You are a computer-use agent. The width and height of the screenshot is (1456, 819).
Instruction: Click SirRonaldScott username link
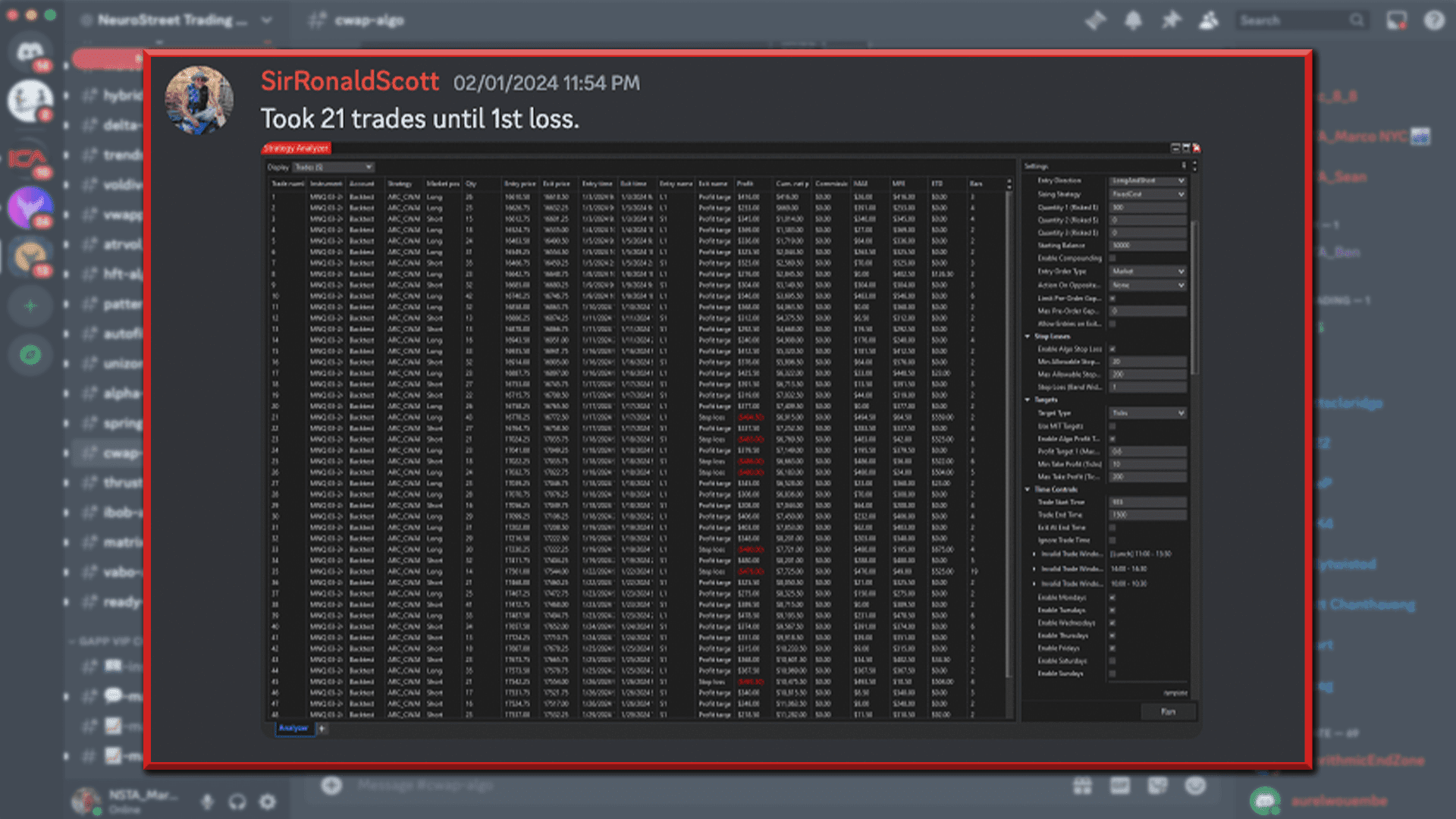point(350,81)
